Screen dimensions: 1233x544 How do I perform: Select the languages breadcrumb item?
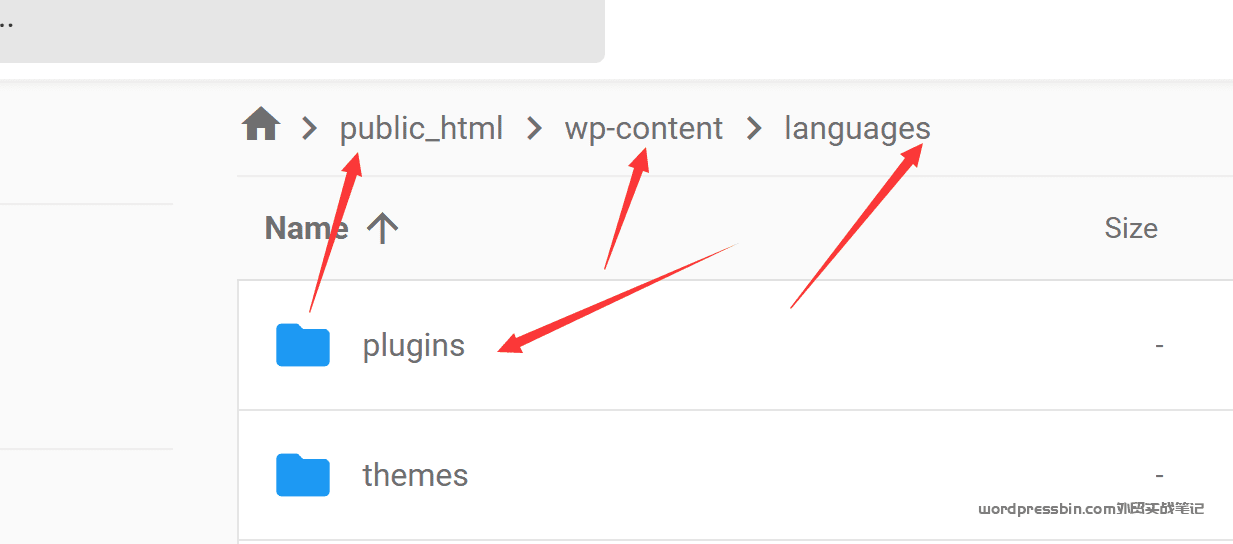(857, 128)
